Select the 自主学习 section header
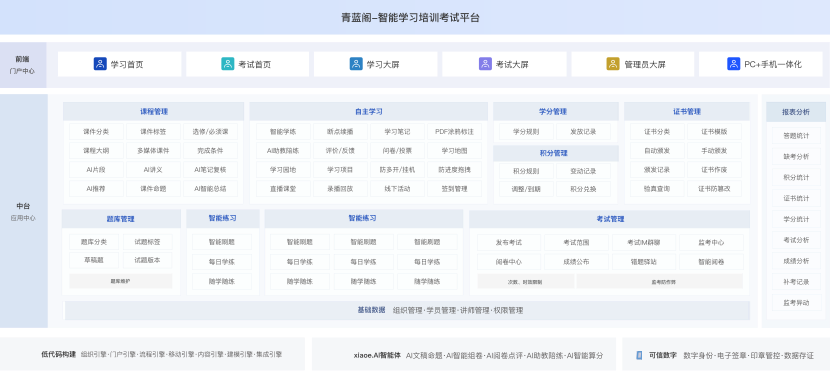The image size is (830, 381). tap(368, 112)
